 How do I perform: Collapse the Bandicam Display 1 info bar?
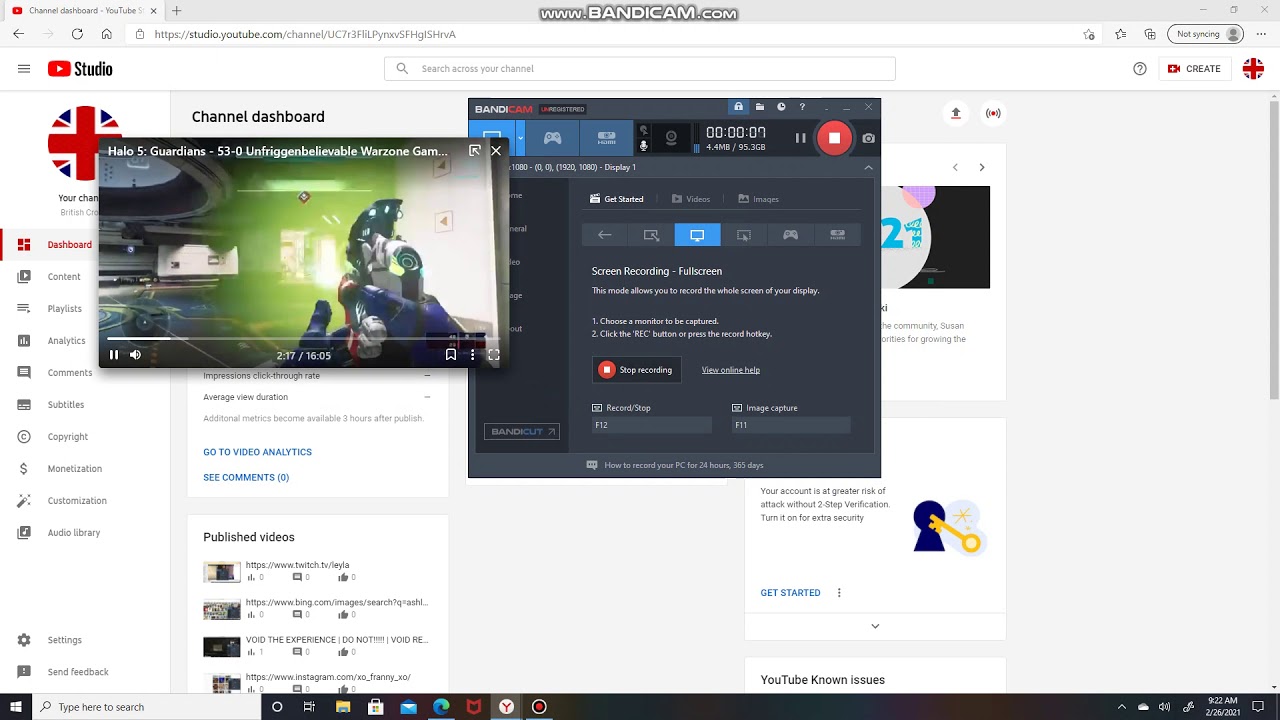[868, 167]
